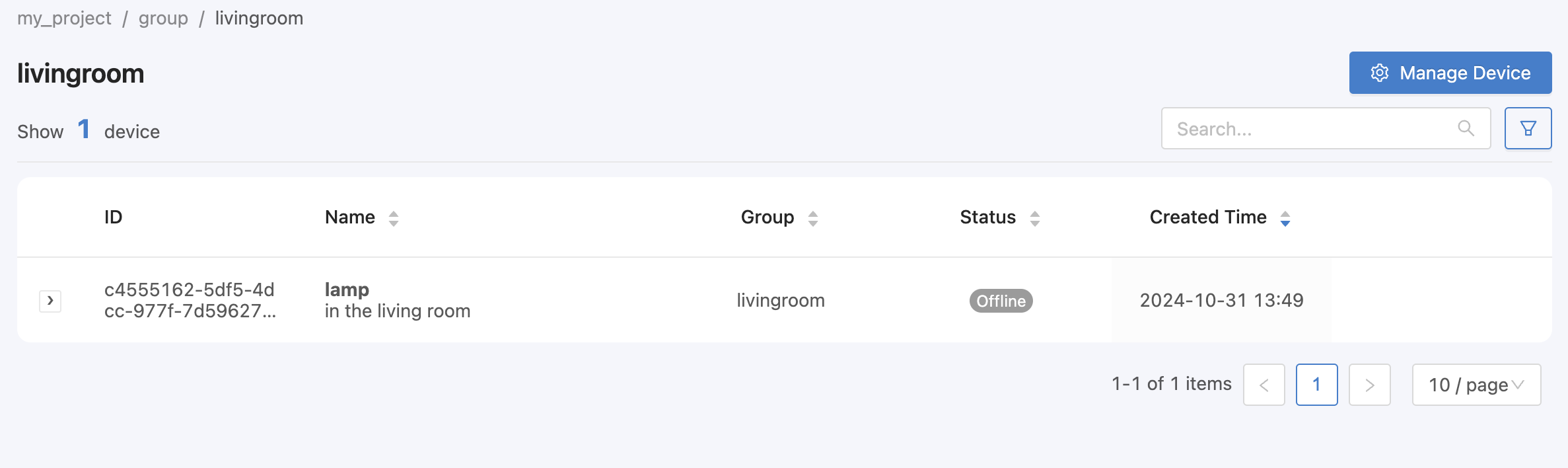Click the search magnifier icon
This screenshot has height=468, width=1568.
pyautogui.click(x=1466, y=128)
